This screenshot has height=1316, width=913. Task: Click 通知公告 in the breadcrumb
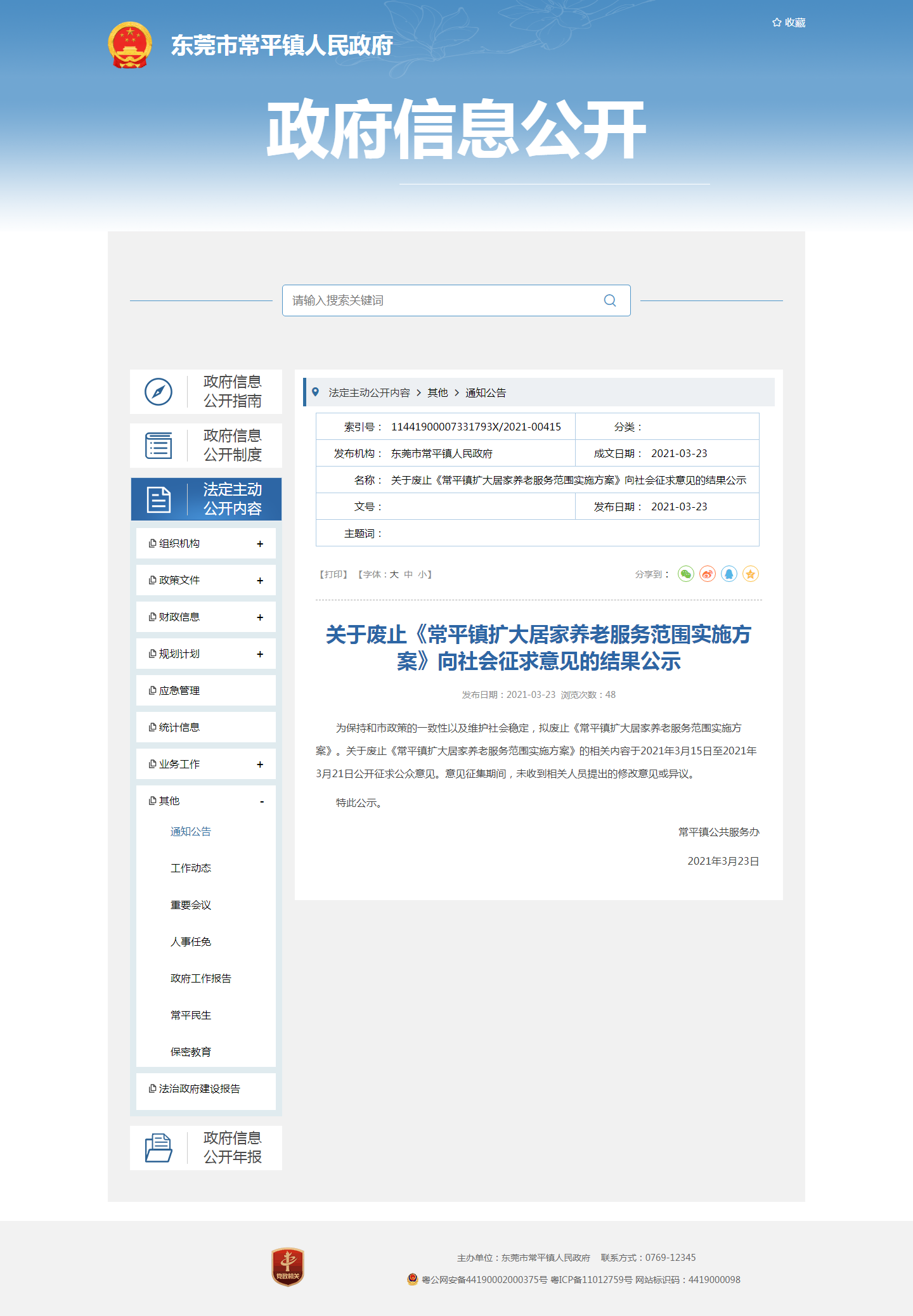click(x=486, y=393)
